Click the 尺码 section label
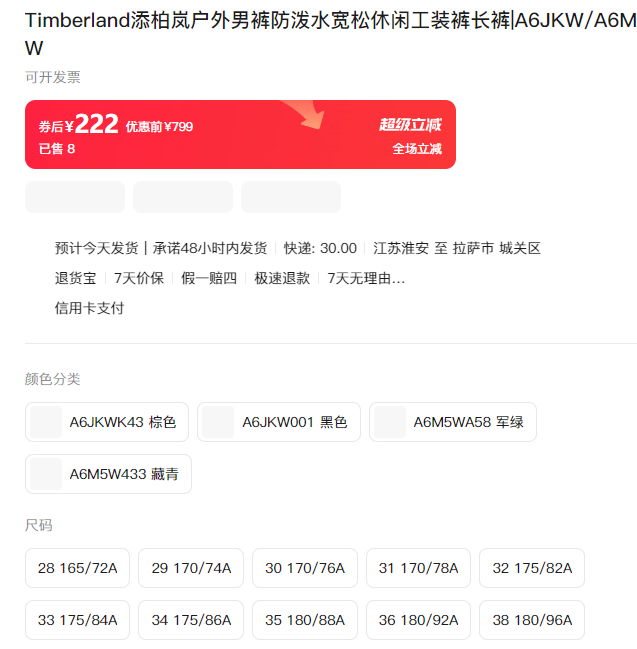 point(38,525)
